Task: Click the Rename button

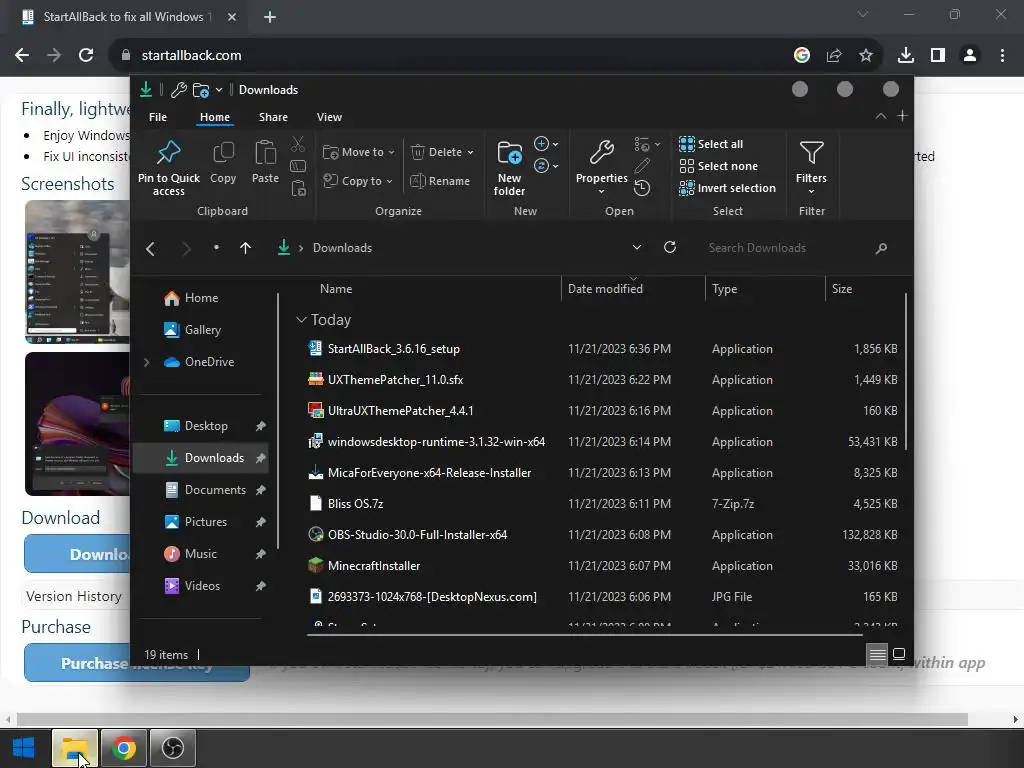Action: 440,181
